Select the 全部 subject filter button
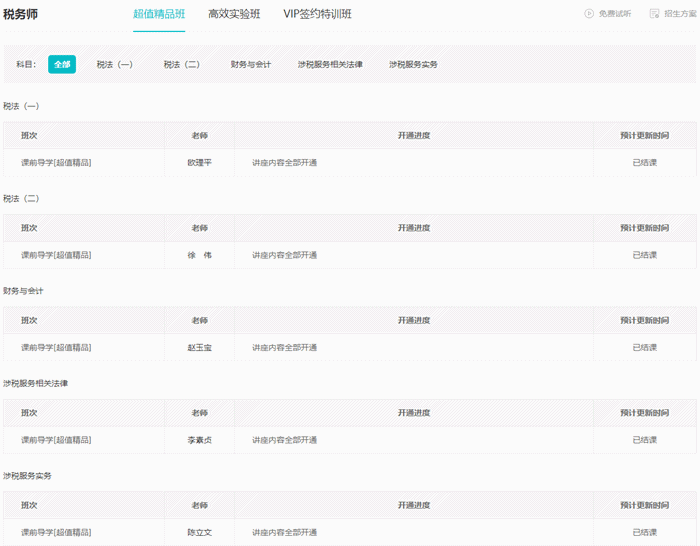The image size is (700, 546). 62,64
